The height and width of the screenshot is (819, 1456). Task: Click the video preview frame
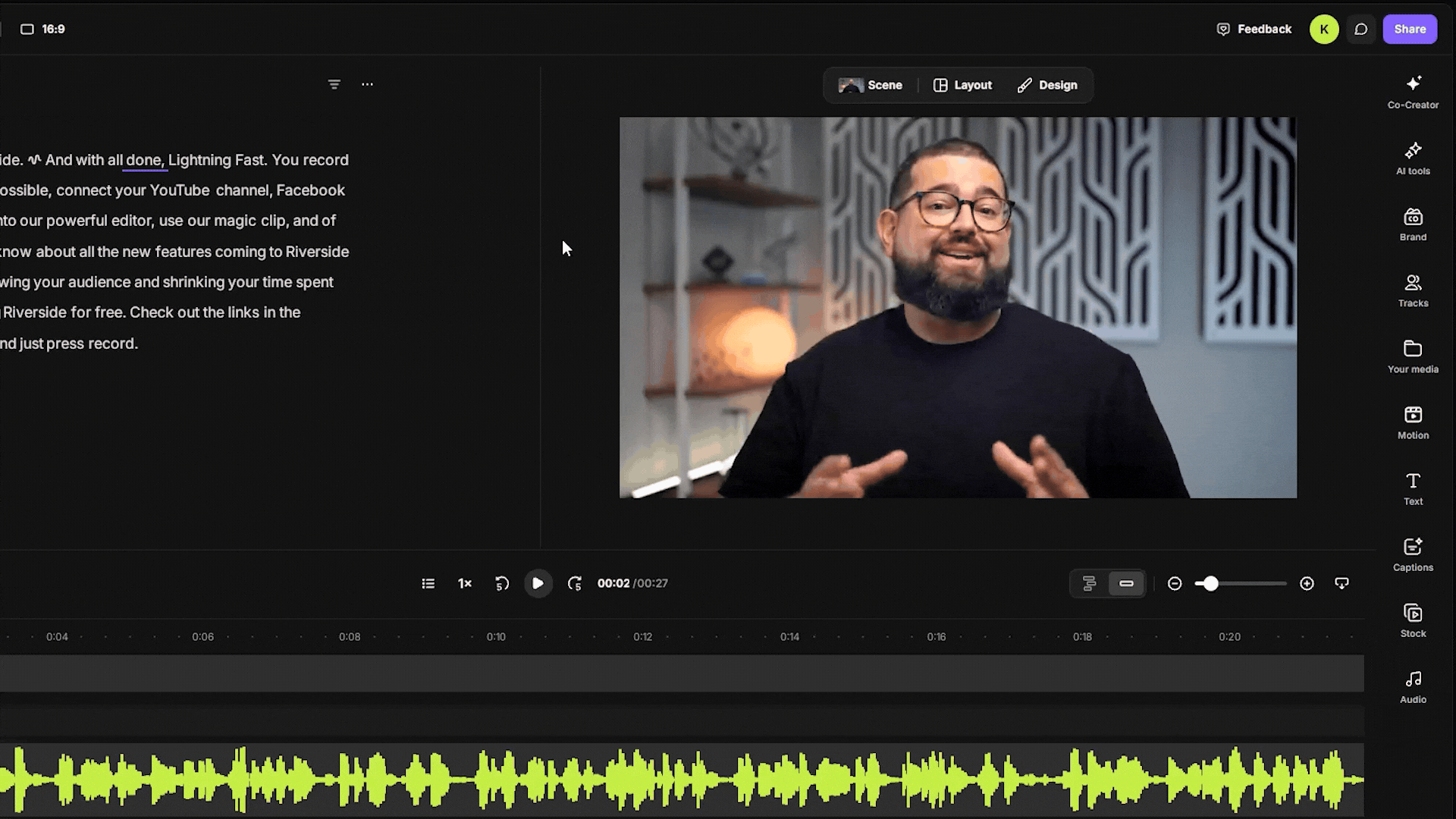click(958, 307)
